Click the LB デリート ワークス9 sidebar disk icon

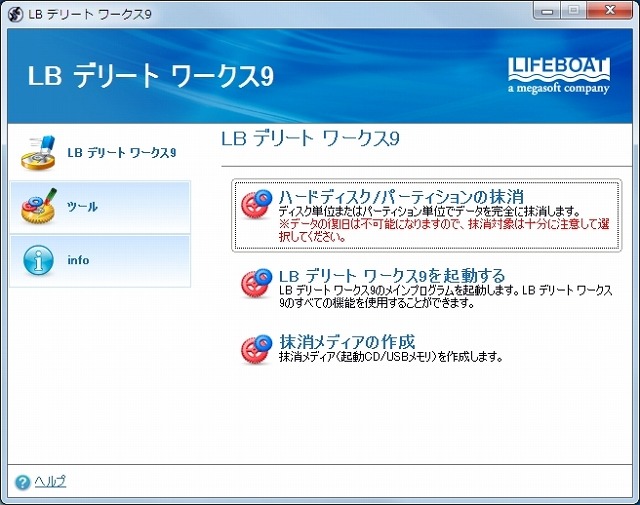(38, 152)
